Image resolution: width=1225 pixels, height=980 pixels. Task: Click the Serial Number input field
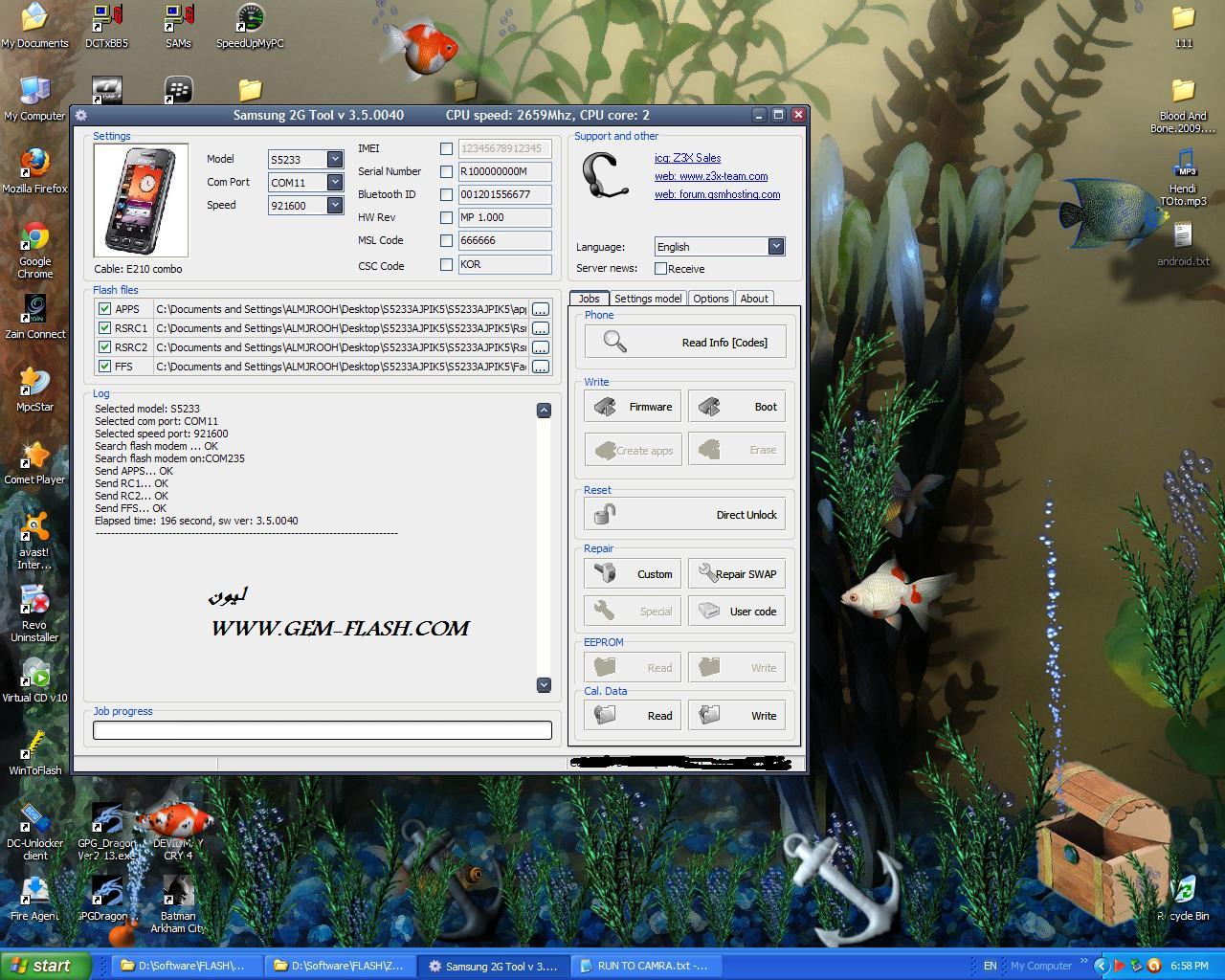(504, 171)
